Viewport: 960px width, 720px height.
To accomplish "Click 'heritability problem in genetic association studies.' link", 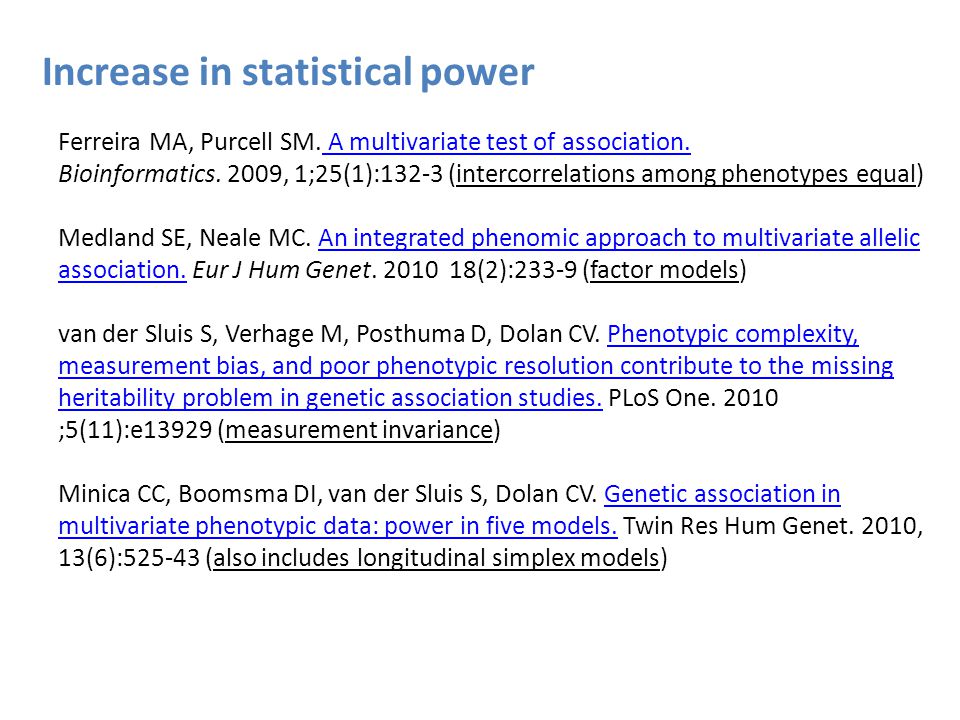I will tap(330, 398).
